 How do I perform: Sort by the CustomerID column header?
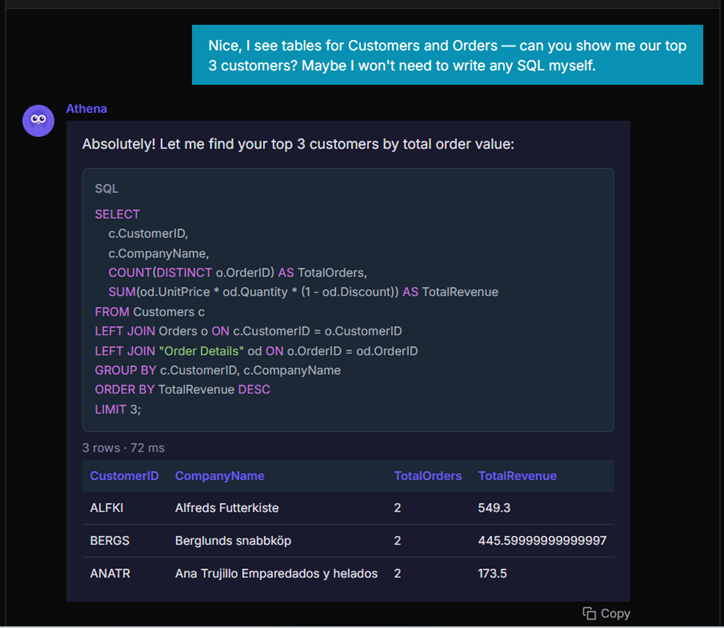click(x=124, y=476)
